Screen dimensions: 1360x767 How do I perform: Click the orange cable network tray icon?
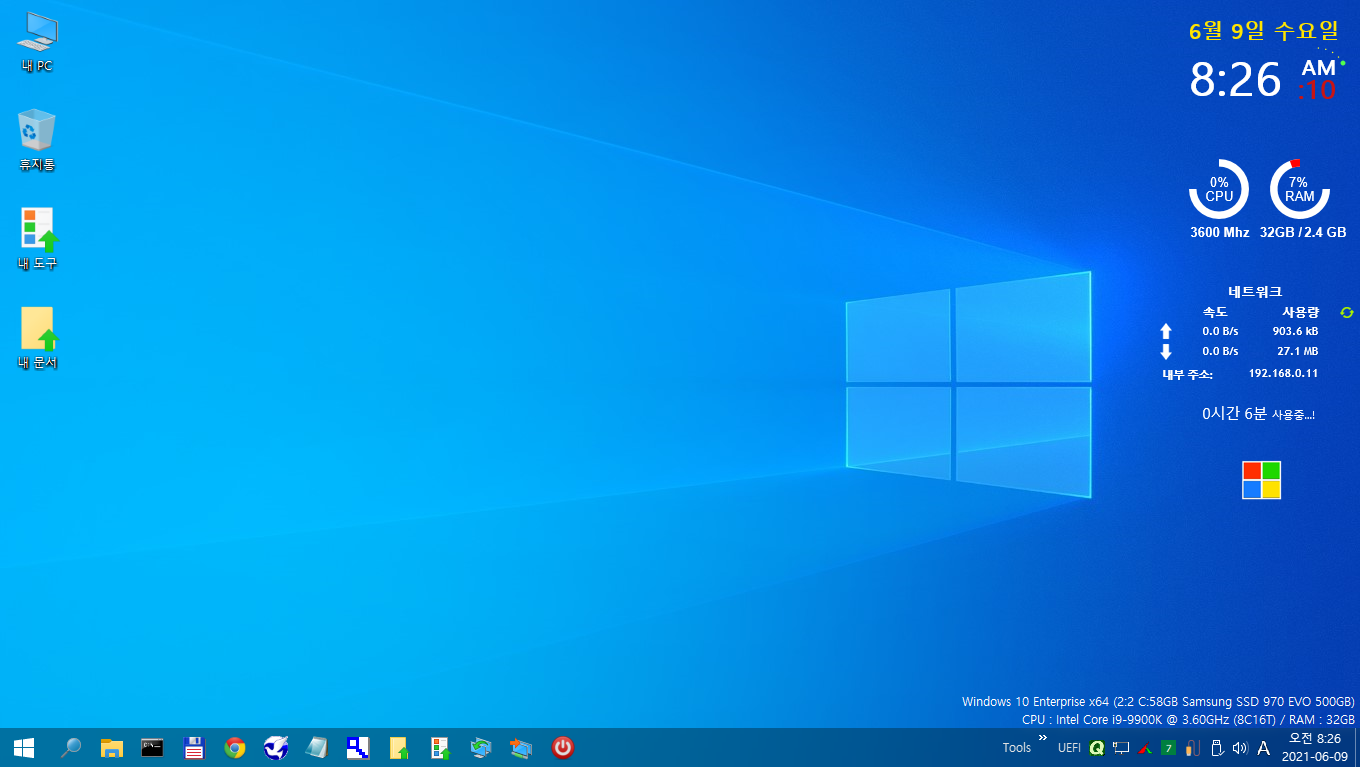tap(1192, 747)
